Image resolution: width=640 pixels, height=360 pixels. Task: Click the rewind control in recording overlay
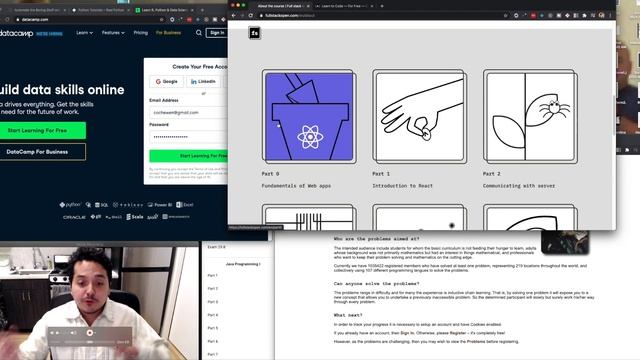pyautogui.click(x=52, y=333)
